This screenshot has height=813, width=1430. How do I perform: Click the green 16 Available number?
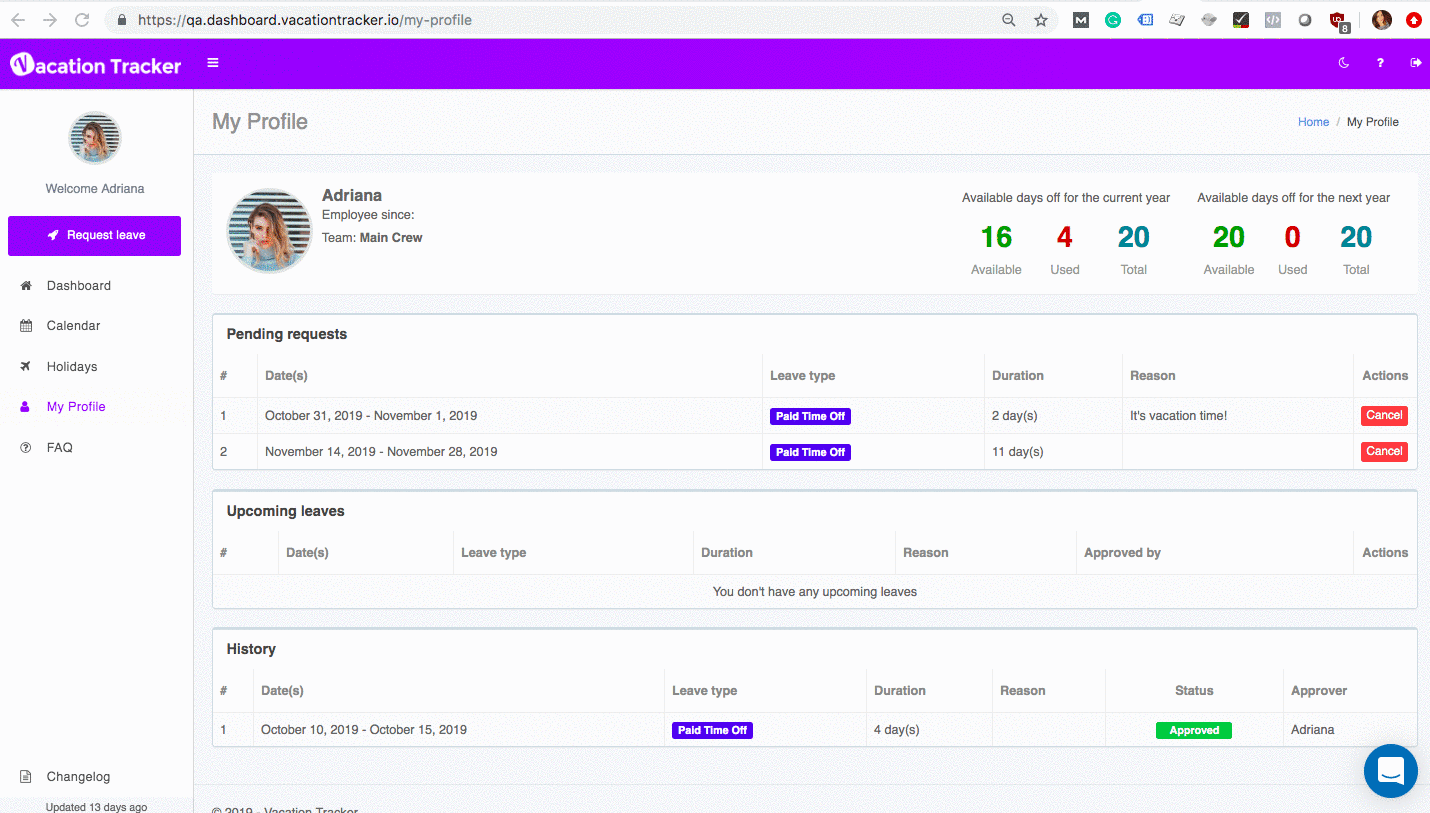[996, 238]
